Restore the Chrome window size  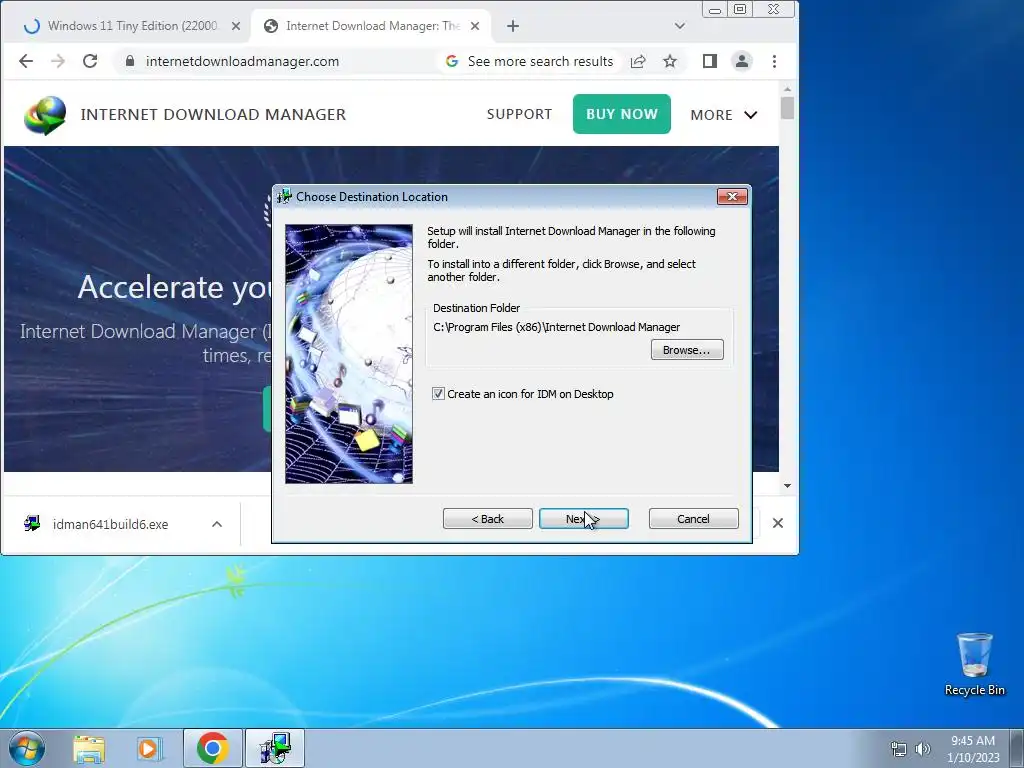coord(740,9)
